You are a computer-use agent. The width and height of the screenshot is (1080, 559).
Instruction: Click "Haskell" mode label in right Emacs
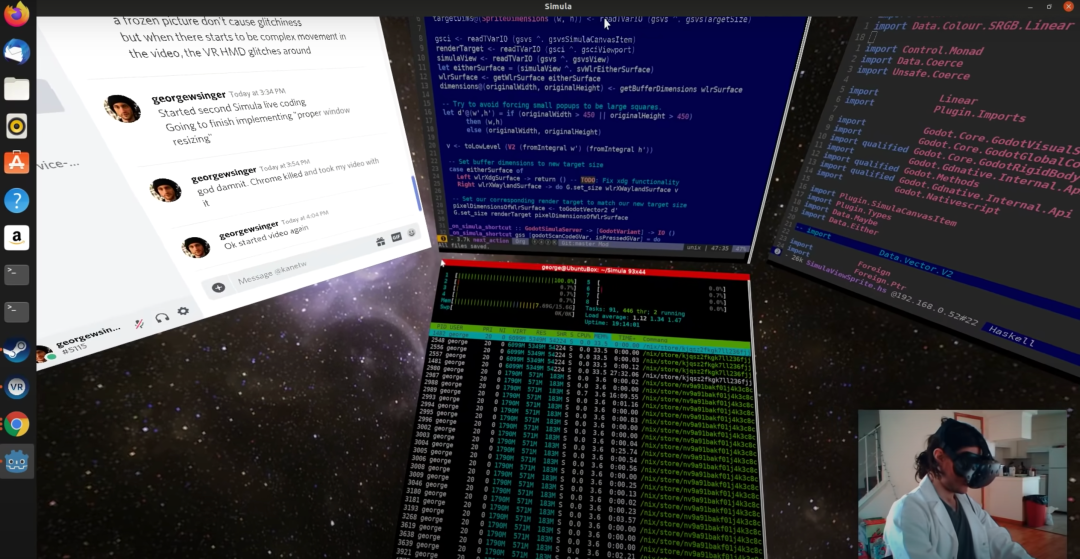tap(1011, 335)
